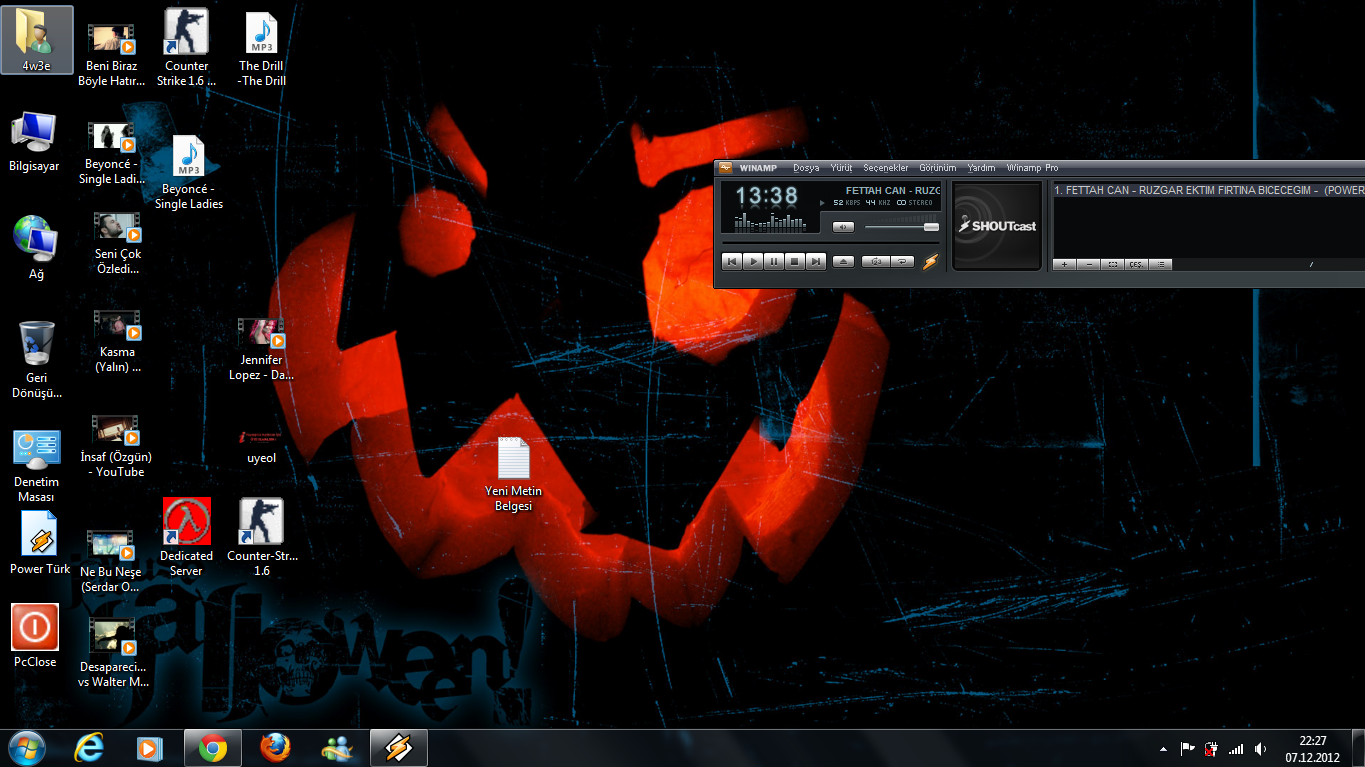Select the Geri Dönüşüm recycle bin
1365x767 pixels.
tap(36, 360)
